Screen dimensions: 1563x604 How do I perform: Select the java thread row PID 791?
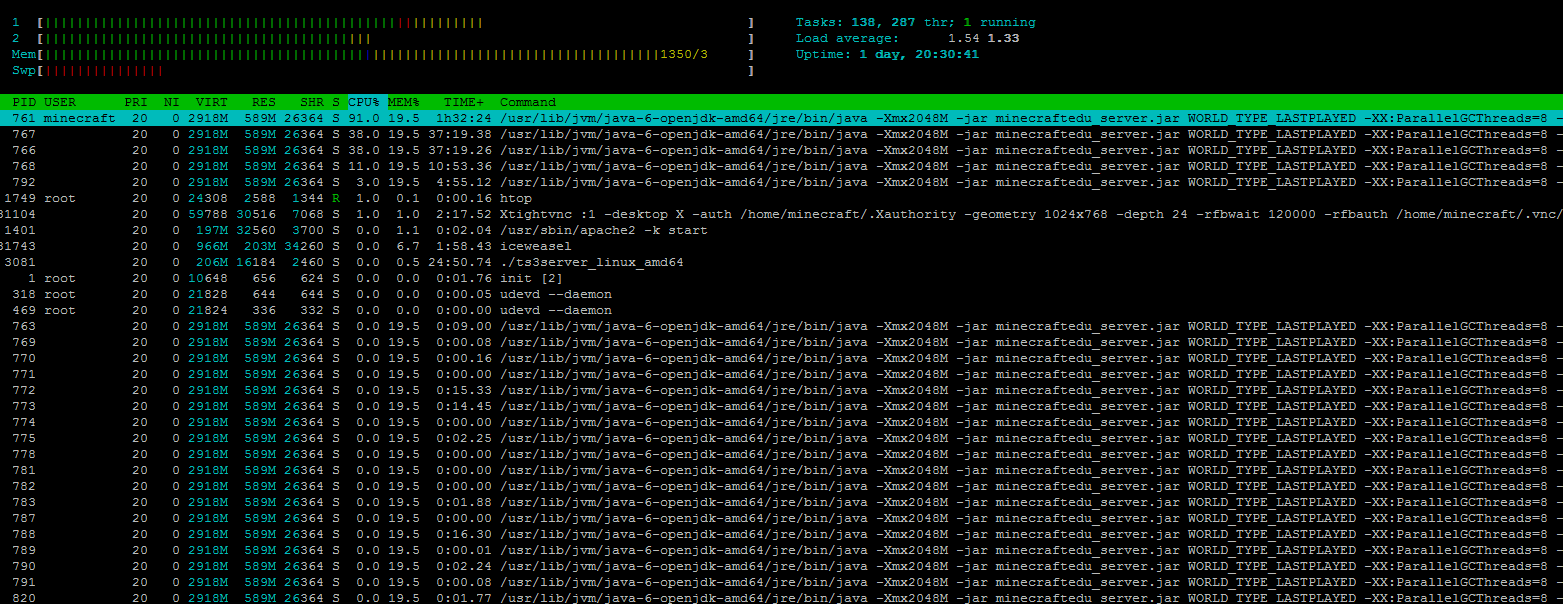click(781, 582)
